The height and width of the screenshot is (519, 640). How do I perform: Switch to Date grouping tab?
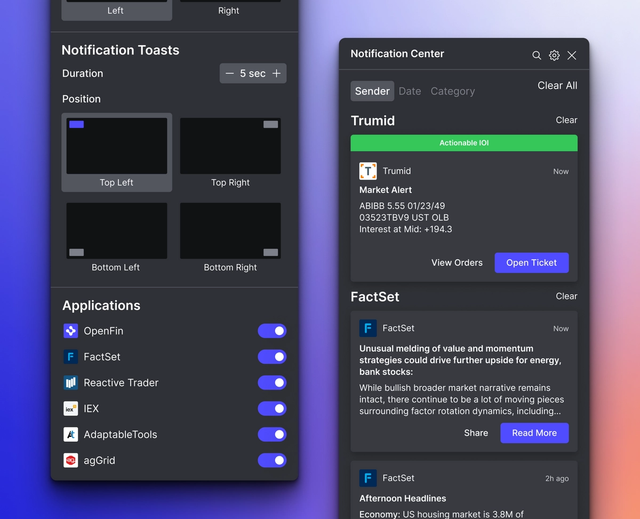[x=410, y=91]
